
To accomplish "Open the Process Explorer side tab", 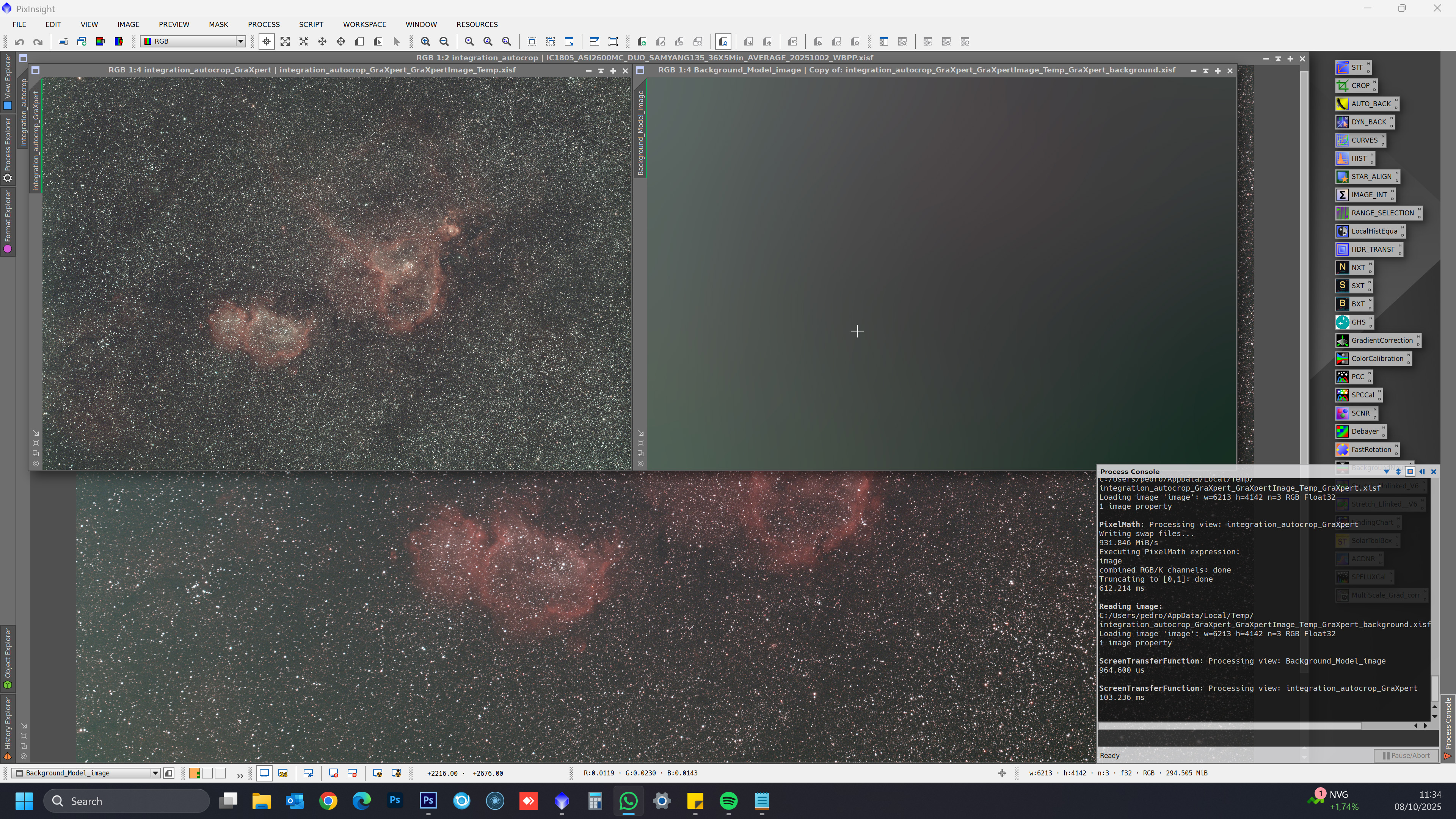I will pyautogui.click(x=8, y=150).
